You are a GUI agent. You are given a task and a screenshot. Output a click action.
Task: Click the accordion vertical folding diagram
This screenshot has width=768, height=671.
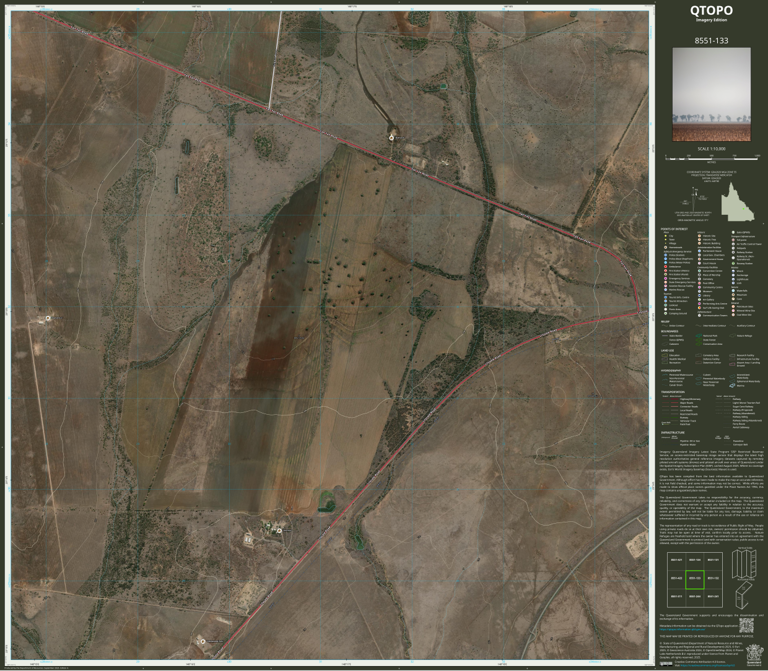(744, 564)
